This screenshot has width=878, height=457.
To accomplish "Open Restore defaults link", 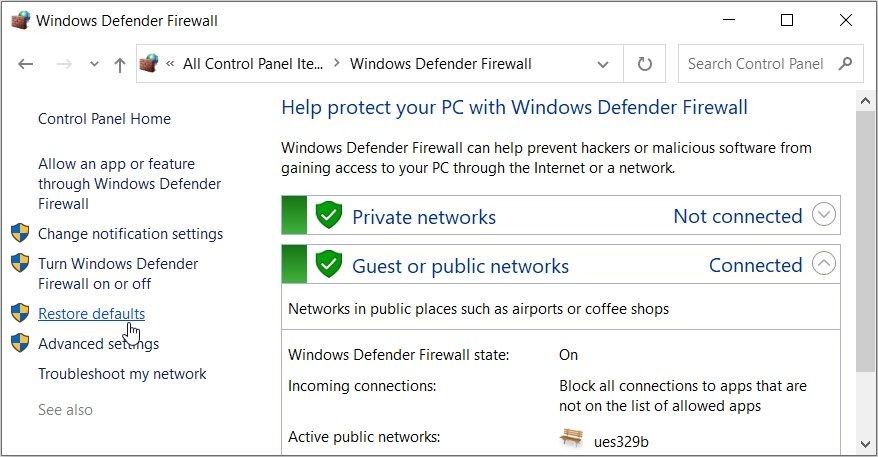I will click(x=91, y=314).
